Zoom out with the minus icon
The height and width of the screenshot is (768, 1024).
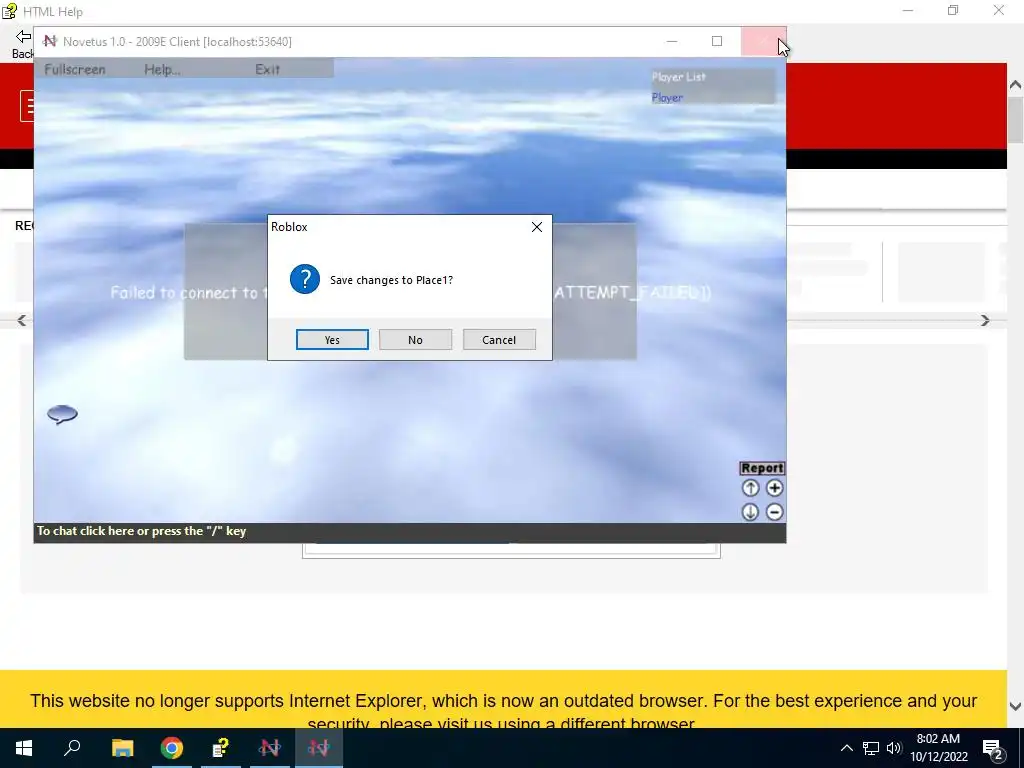(774, 512)
